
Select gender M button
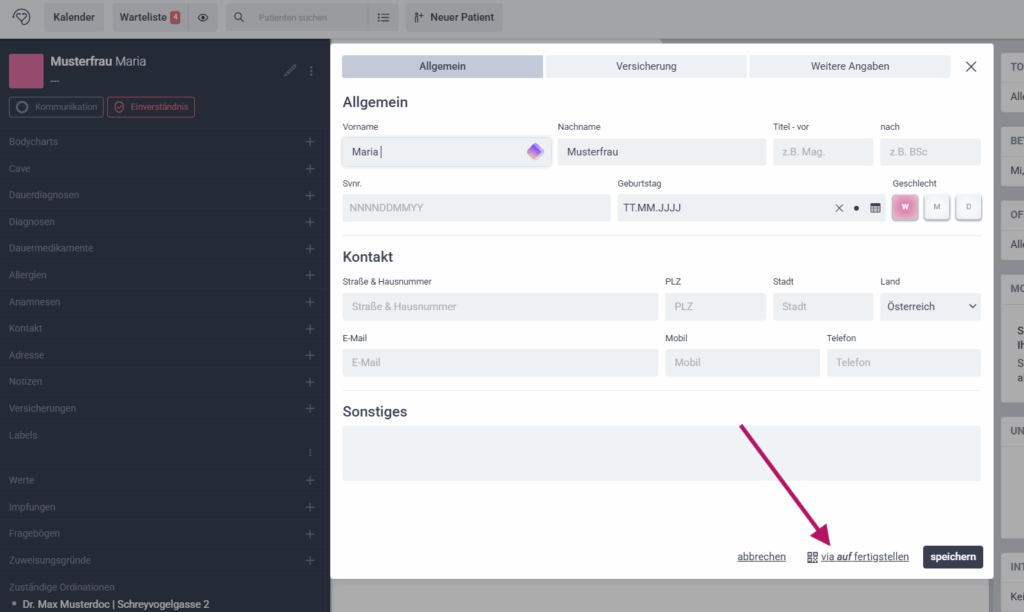[x=936, y=207]
